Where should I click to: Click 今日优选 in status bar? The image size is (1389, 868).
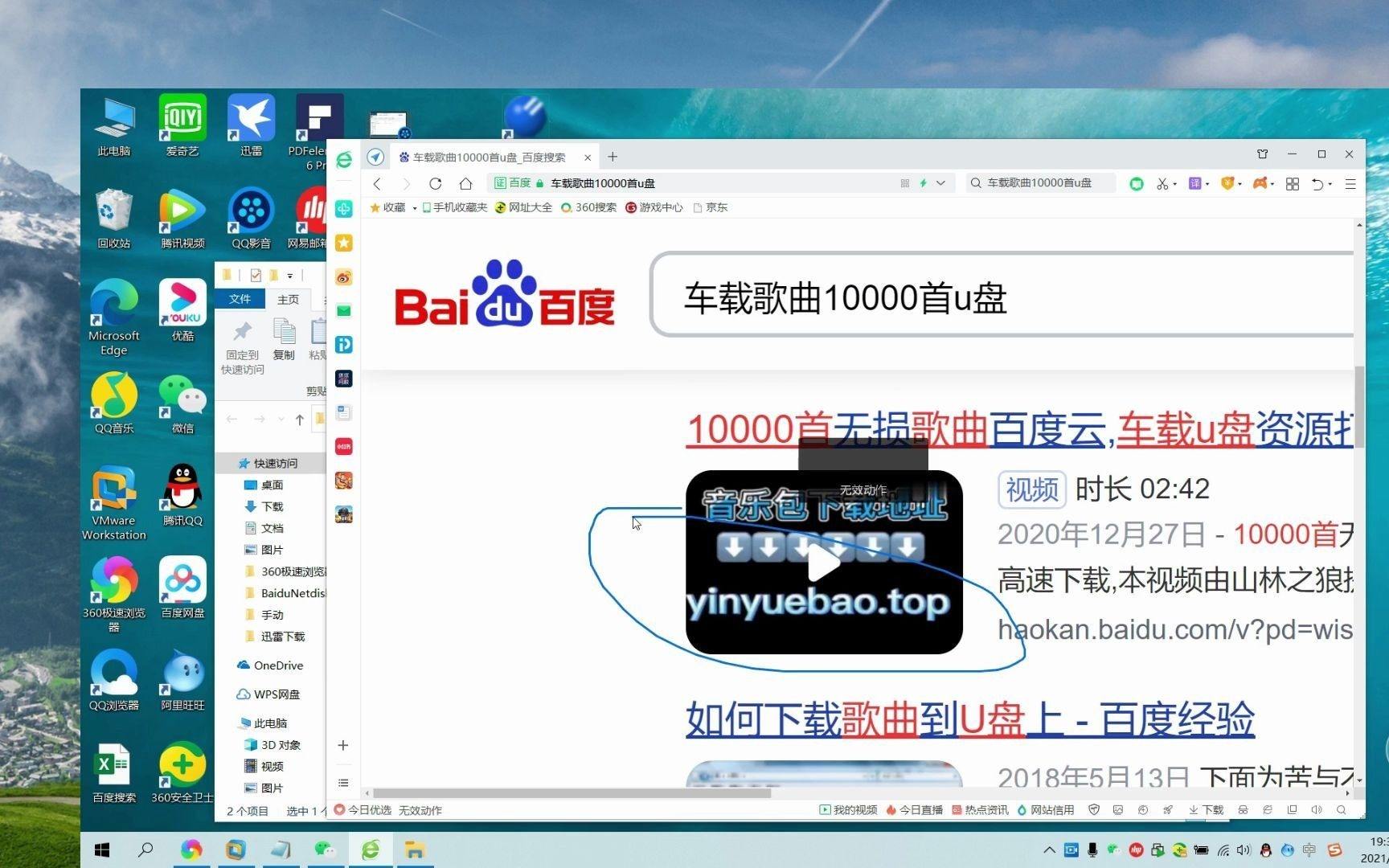pos(363,810)
